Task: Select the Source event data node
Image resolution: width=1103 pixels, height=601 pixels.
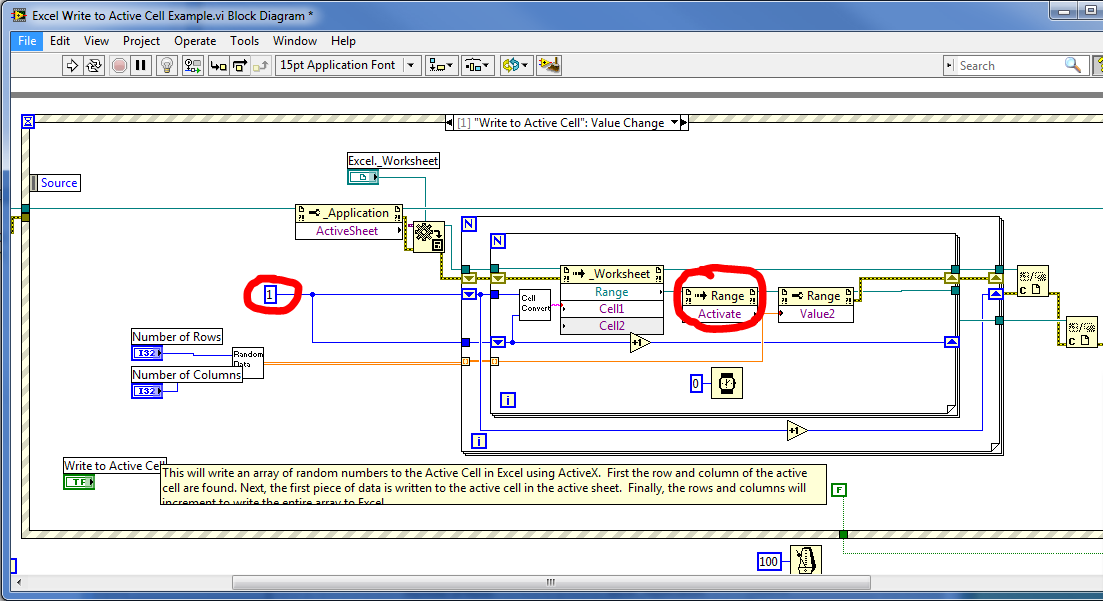Action: 56,183
